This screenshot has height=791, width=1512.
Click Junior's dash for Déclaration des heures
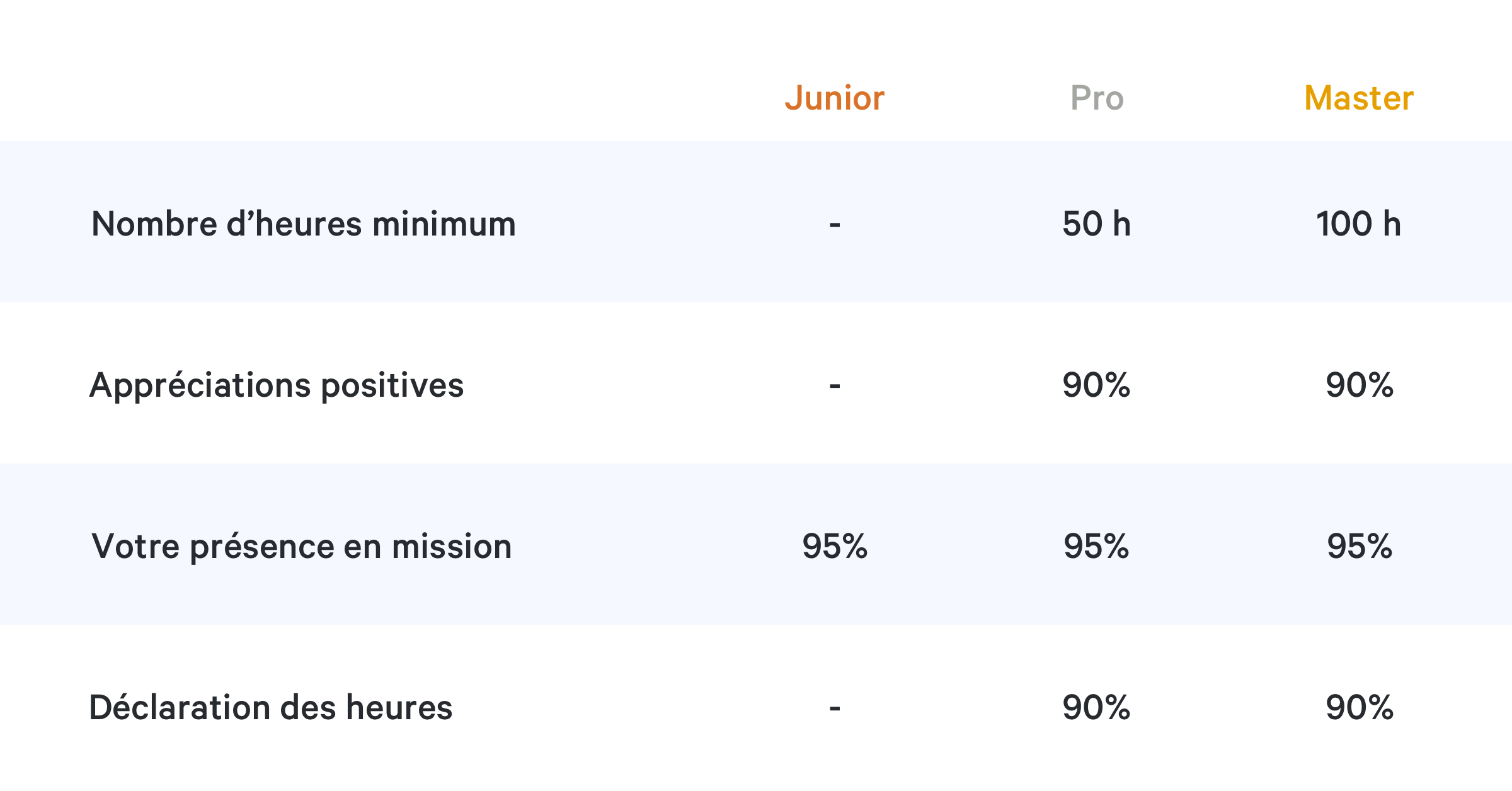[x=835, y=708]
